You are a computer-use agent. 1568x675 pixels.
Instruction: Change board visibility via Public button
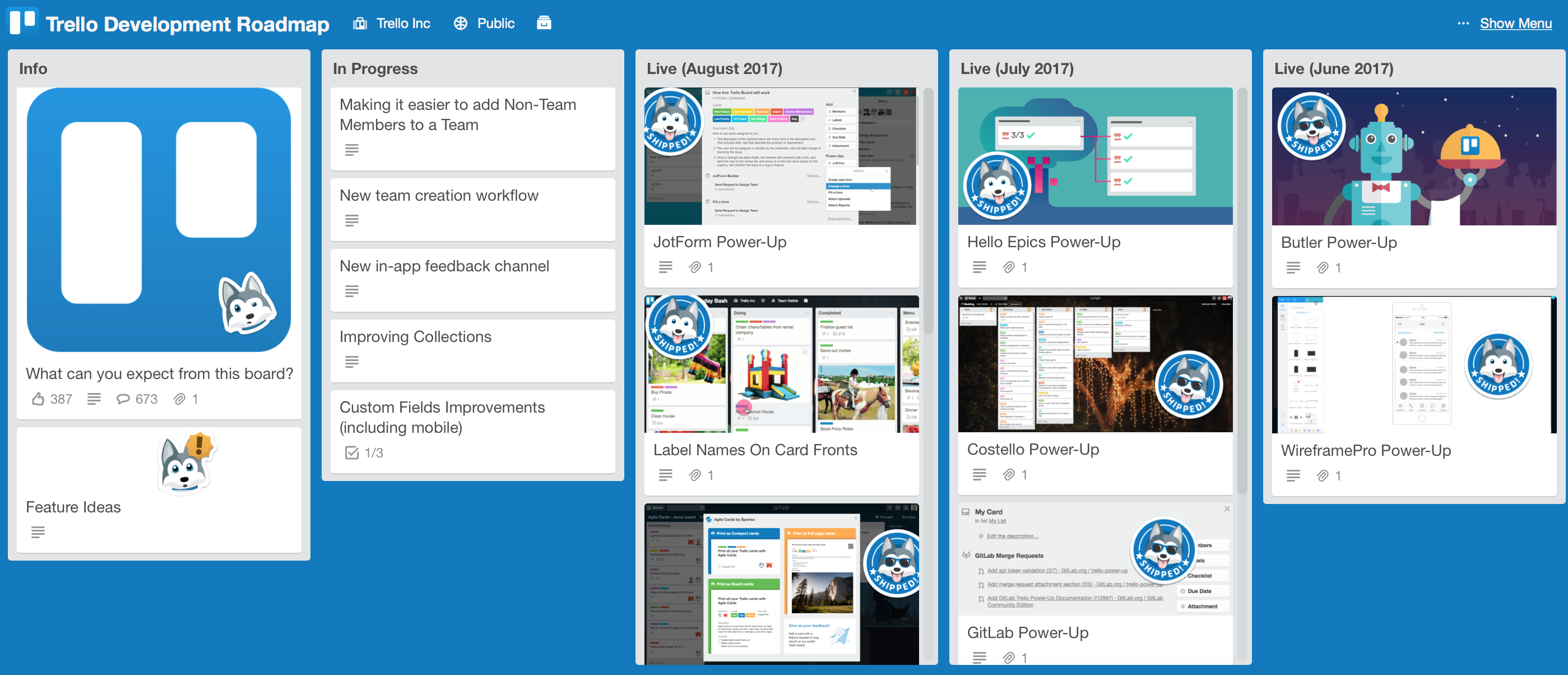pos(495,23)
